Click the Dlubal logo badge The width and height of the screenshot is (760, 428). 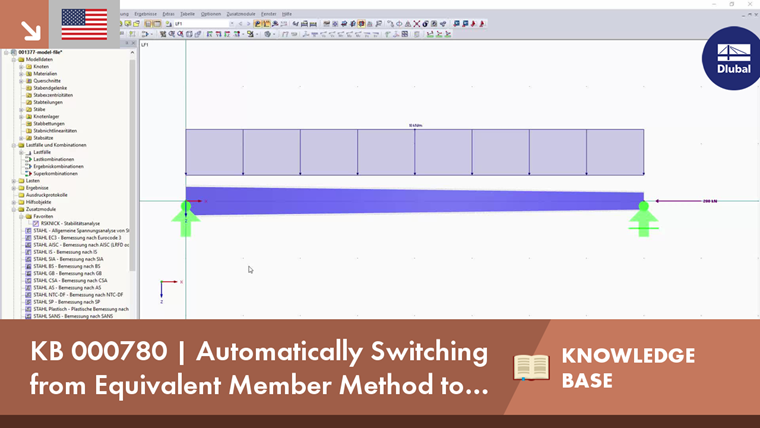(733, 58)
